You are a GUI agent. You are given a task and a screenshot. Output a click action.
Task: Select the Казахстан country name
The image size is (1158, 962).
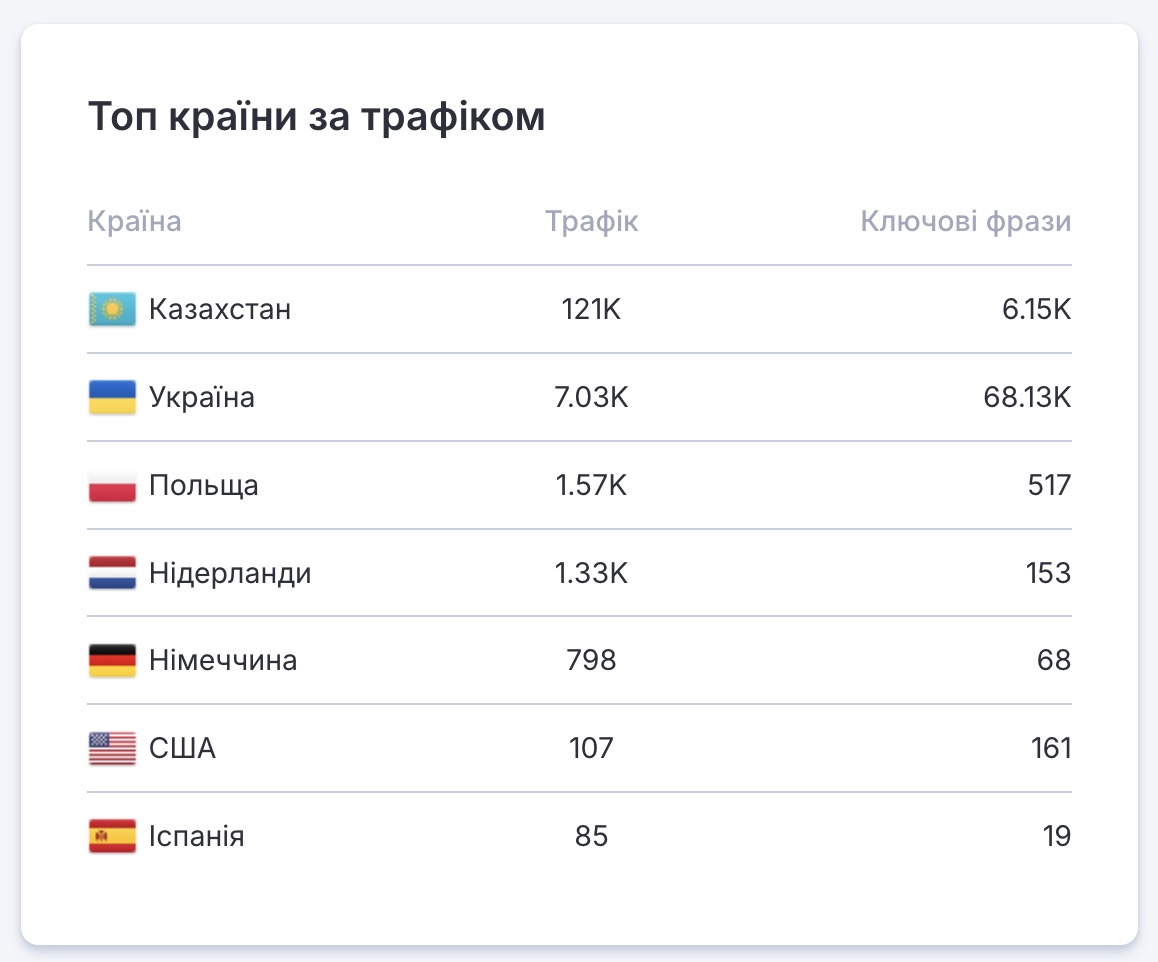pos(220,310)
